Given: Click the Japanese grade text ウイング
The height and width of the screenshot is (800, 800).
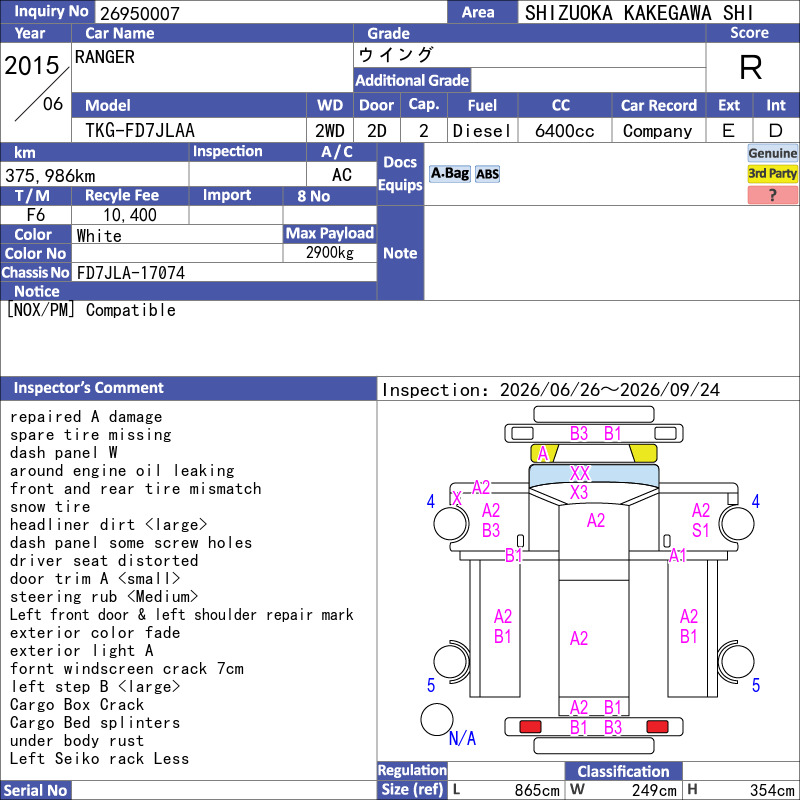Looking at the screenshot, I should tap(396, 55).
